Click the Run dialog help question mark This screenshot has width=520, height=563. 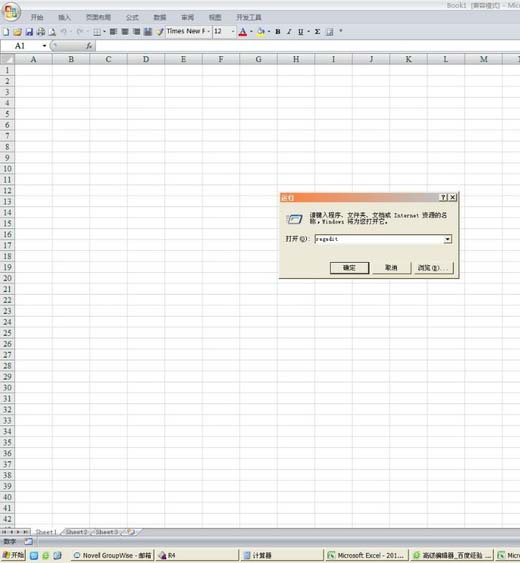tap(444, 197)
